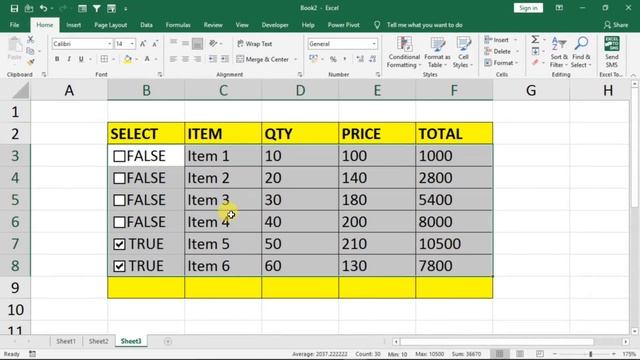Click the Center align icon
The height and width of the screenshot is (360, 640).
coord(185,59)
